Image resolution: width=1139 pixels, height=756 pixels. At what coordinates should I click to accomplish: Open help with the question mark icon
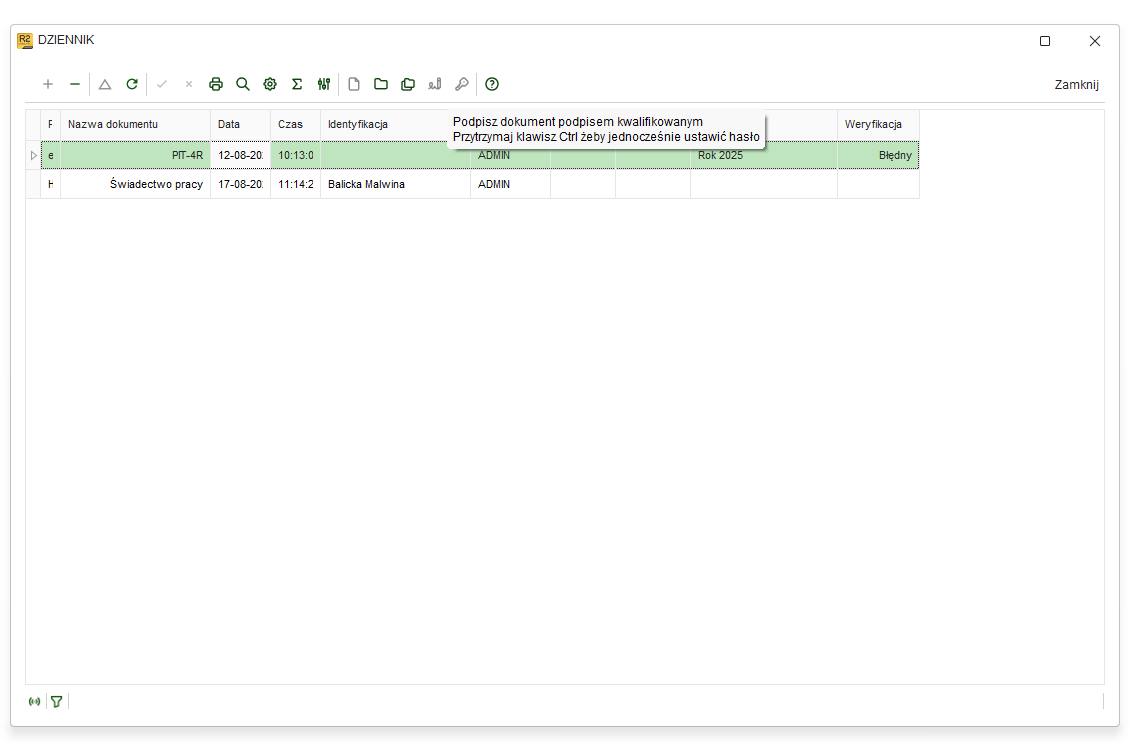(492, 84)
